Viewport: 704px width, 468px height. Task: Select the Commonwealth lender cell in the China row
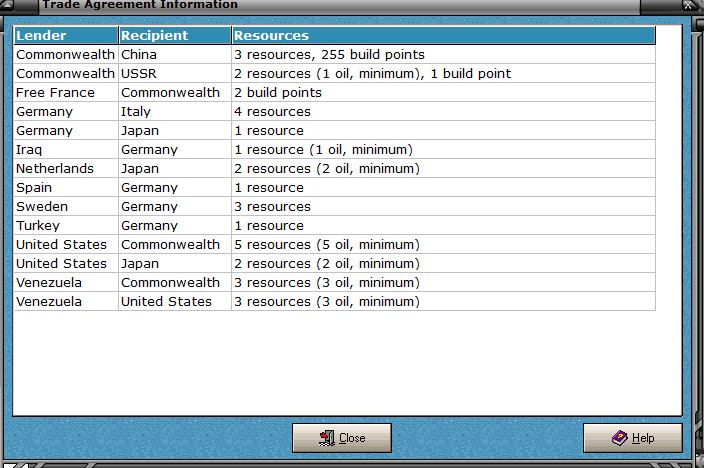(66, 54)
